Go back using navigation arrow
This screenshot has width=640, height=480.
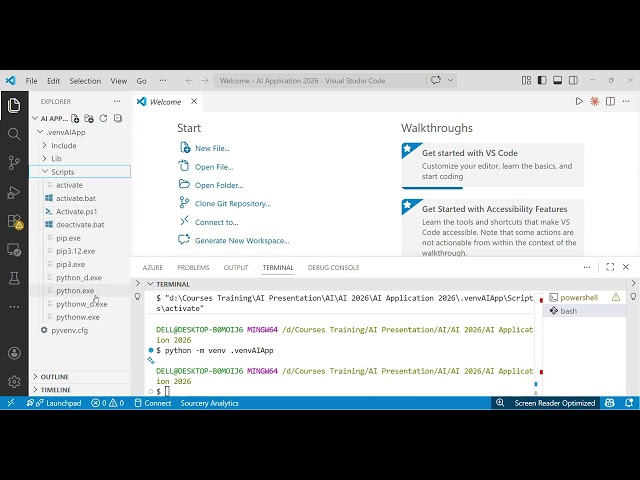pos(189,80)
